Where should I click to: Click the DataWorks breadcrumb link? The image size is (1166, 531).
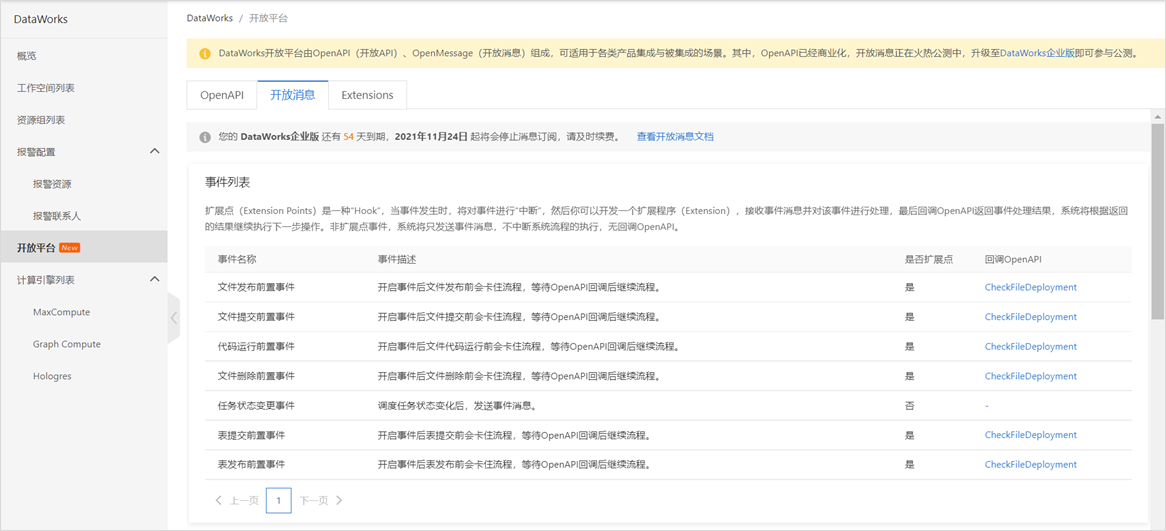[x=210, y=17]
